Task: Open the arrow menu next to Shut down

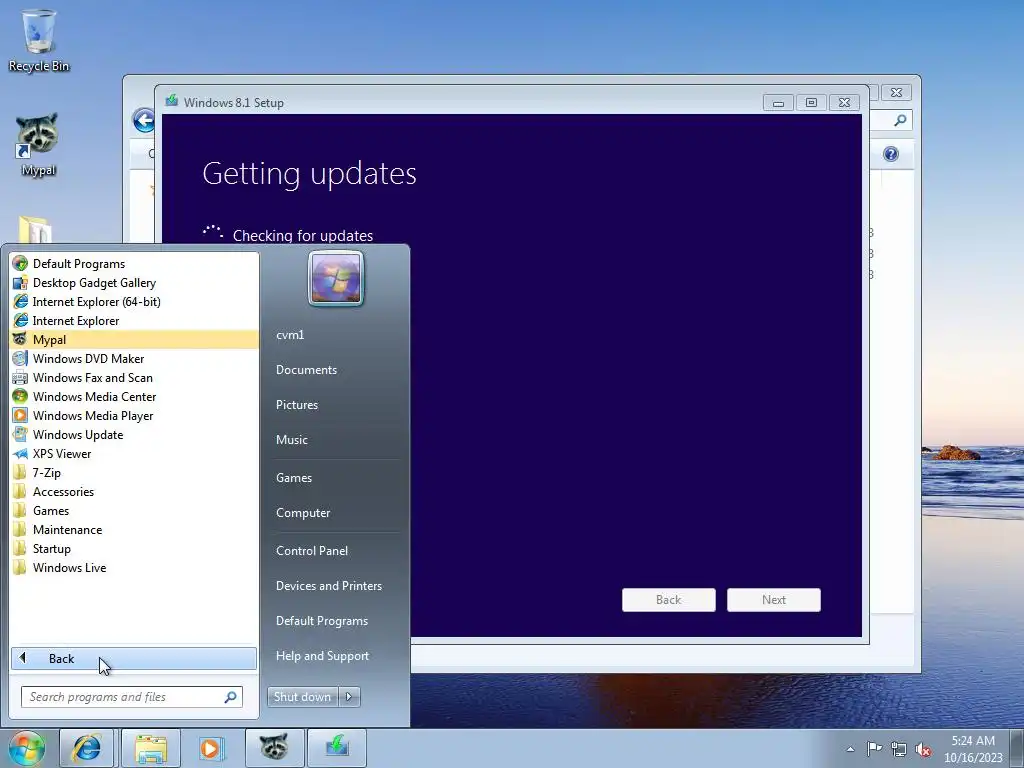Action: [x=349, y=697]
